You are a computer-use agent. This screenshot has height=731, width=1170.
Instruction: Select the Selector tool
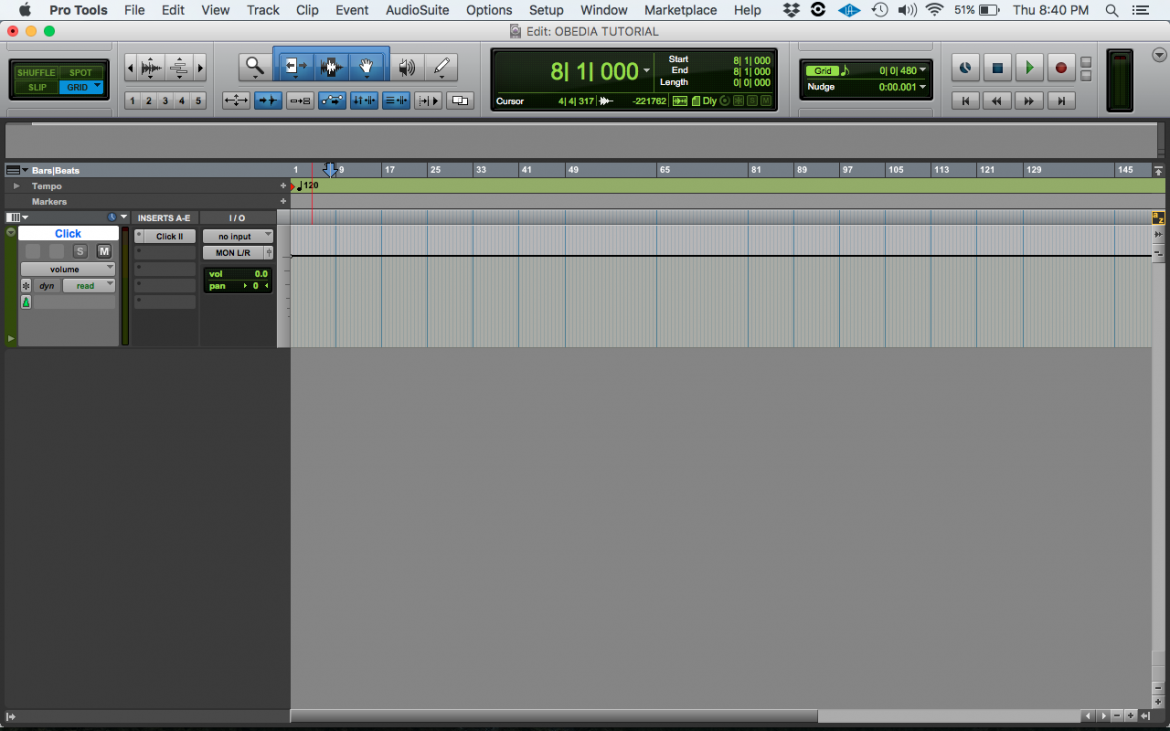330,67
